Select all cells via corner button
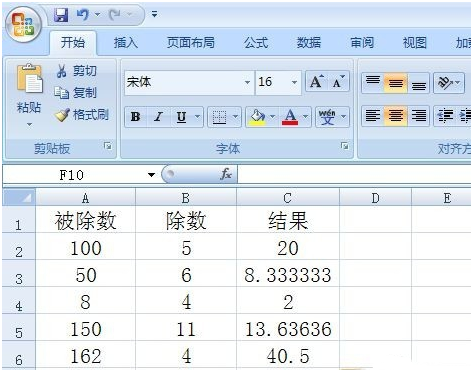 19,197
